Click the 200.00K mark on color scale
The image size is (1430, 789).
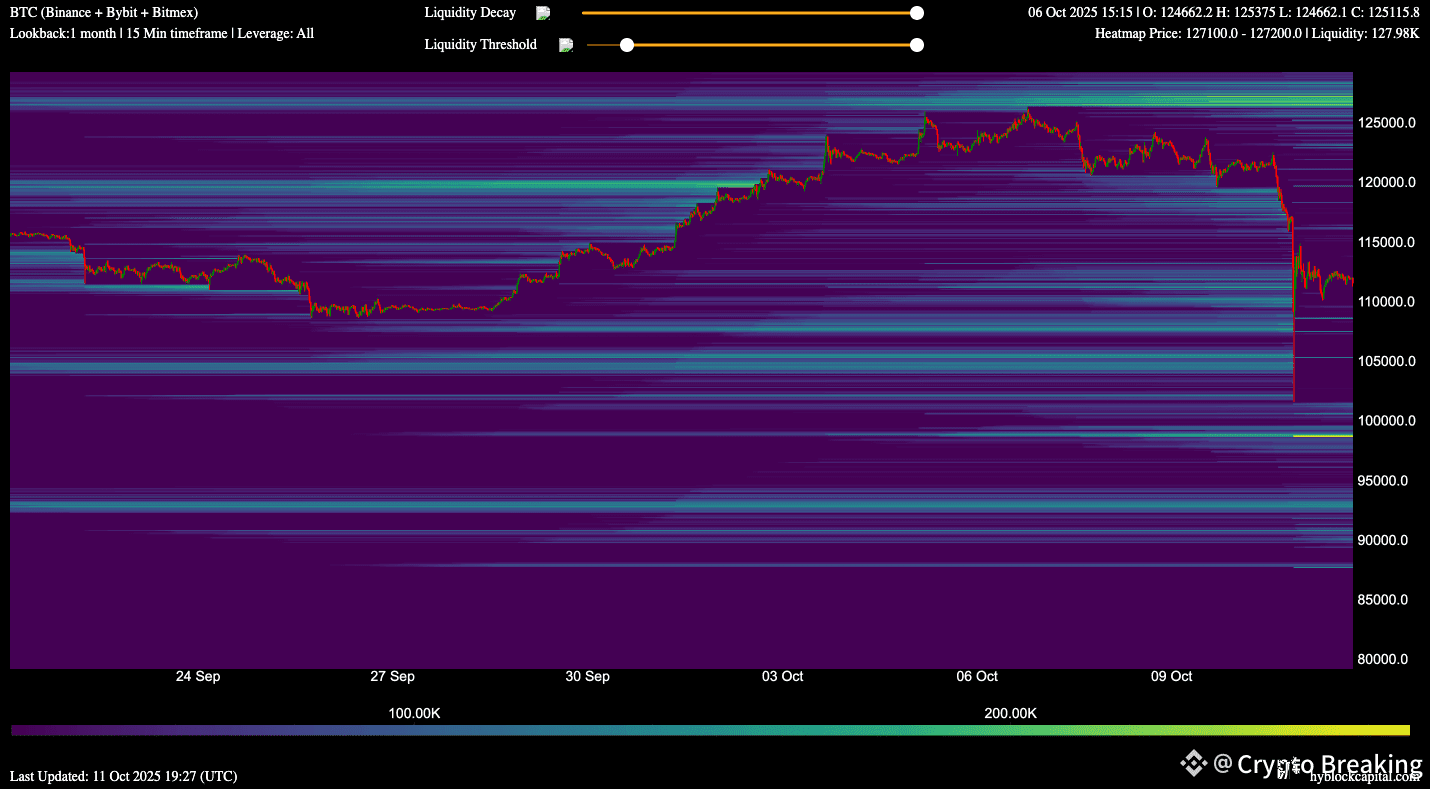coord(1010,713)
